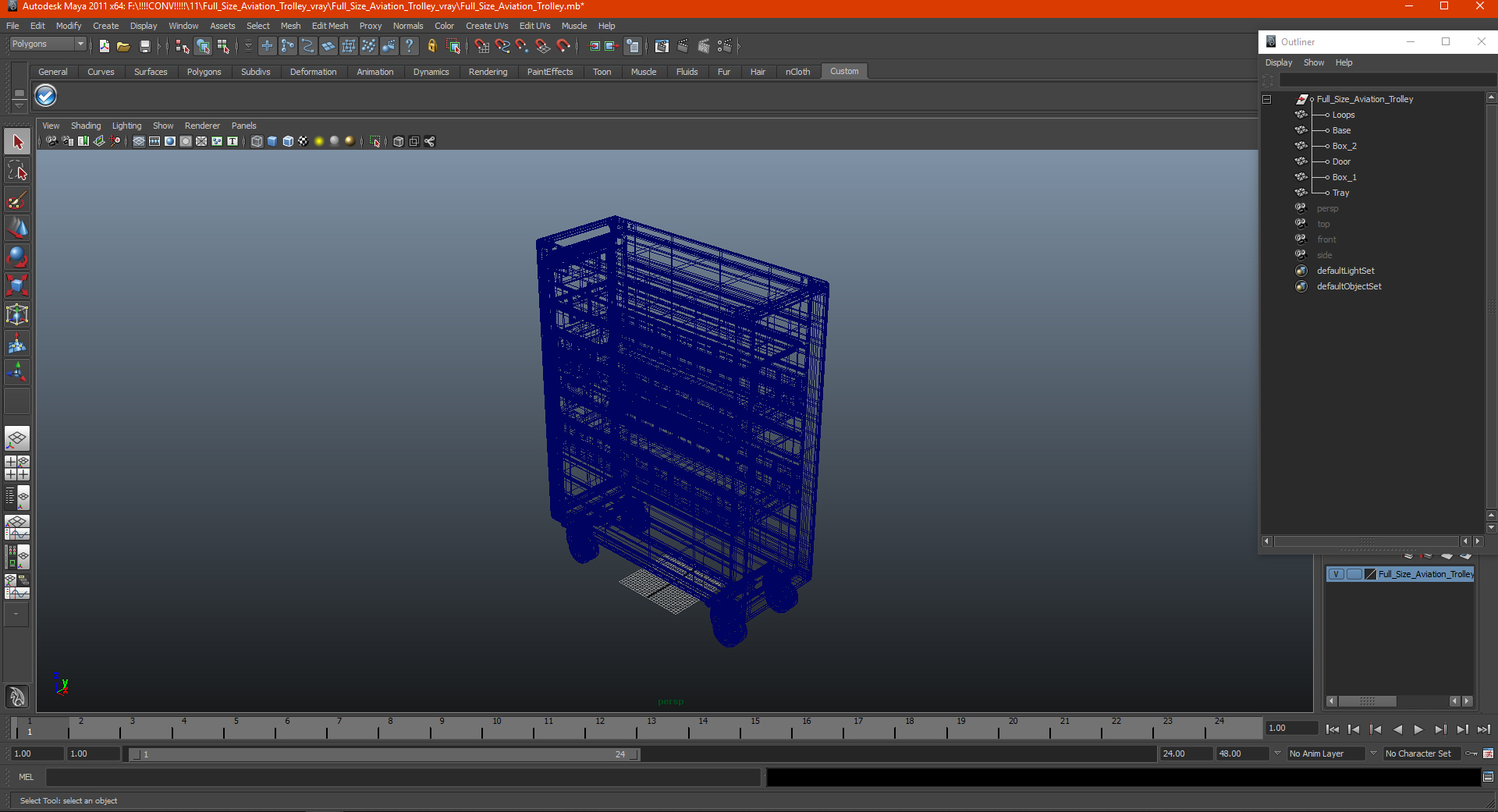Choose persp/outliner layout icon

(x=17, y=498)
